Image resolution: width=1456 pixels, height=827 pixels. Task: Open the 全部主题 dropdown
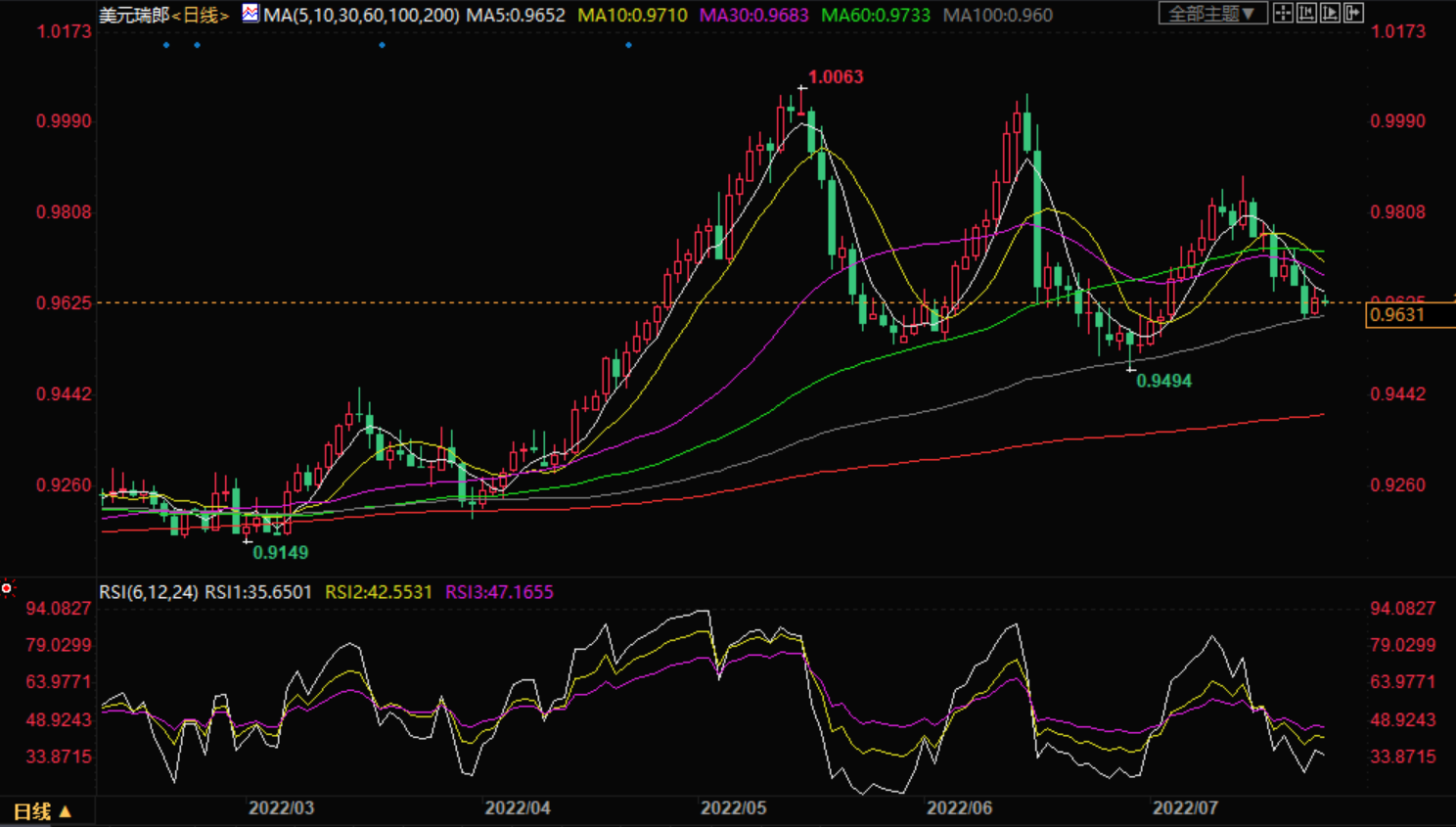click(x=1212, y=13)
